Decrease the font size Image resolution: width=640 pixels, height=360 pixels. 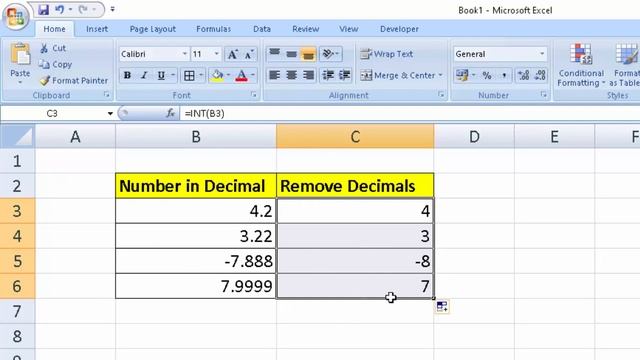click(249, 54)
